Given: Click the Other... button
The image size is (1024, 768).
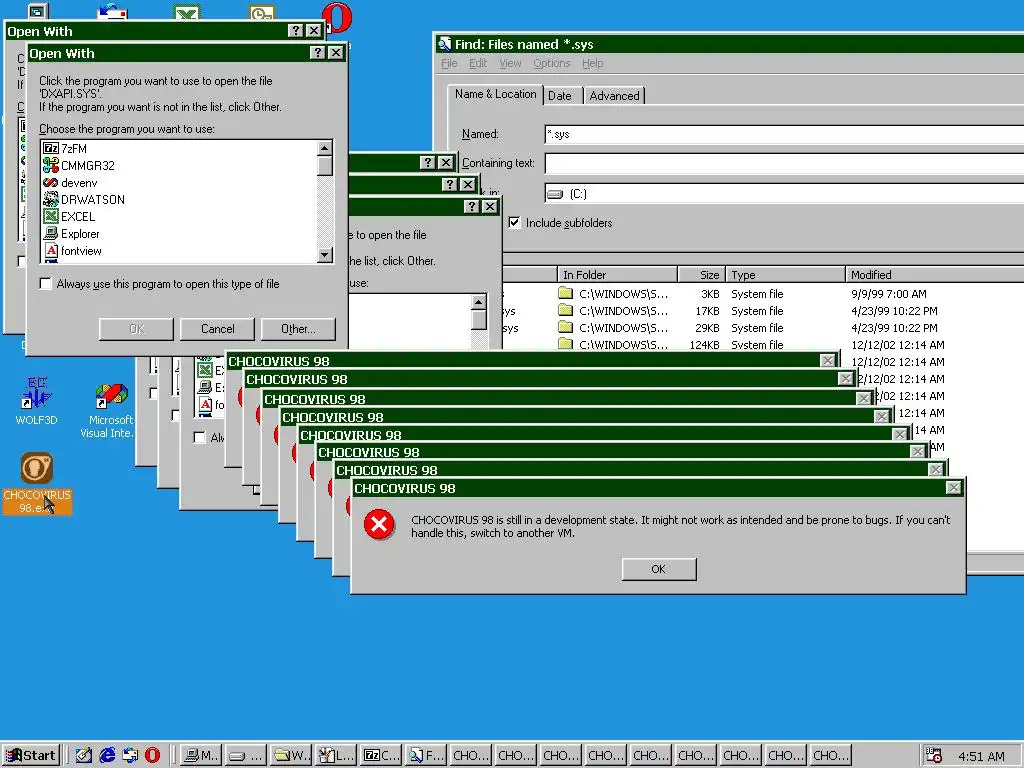Looking at the screenshot, I should [298, 329].
